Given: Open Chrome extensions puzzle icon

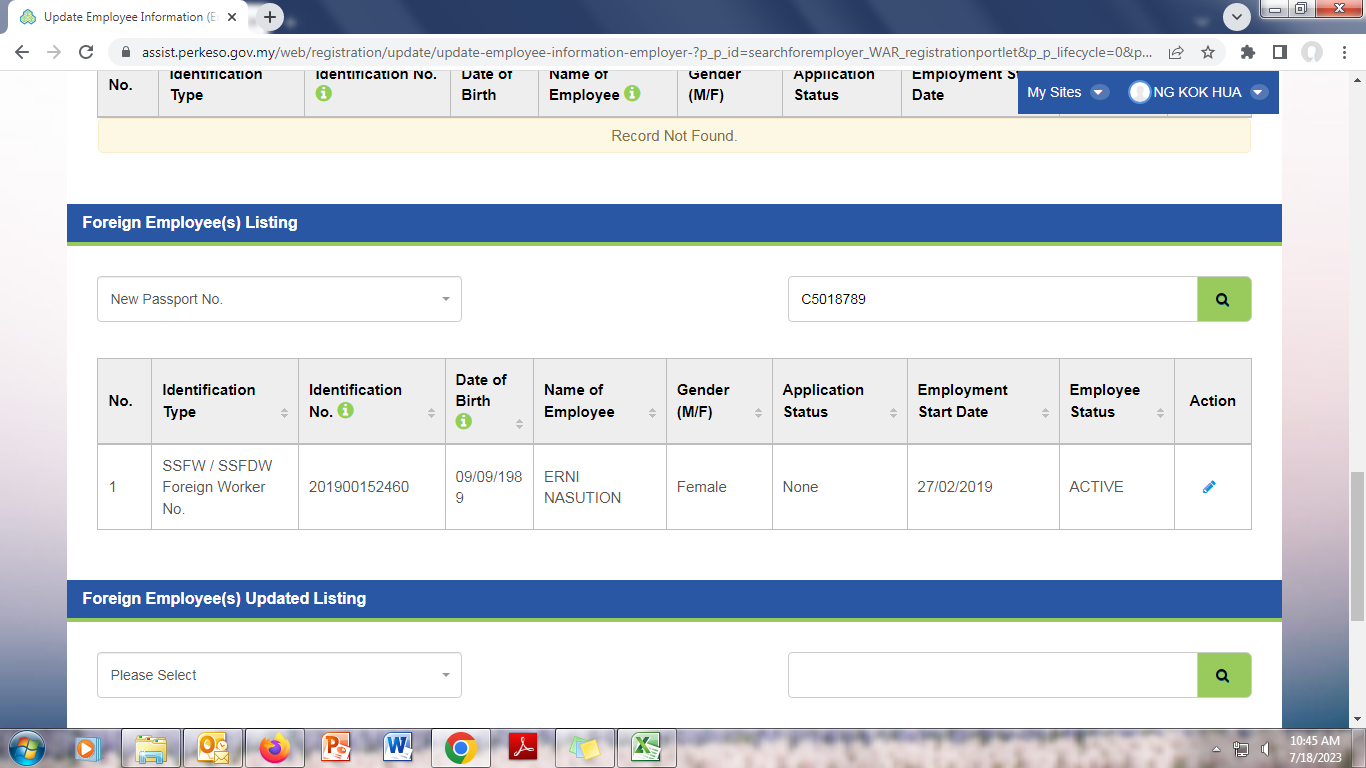Looking at the screenshot, I should (1247, 52).
